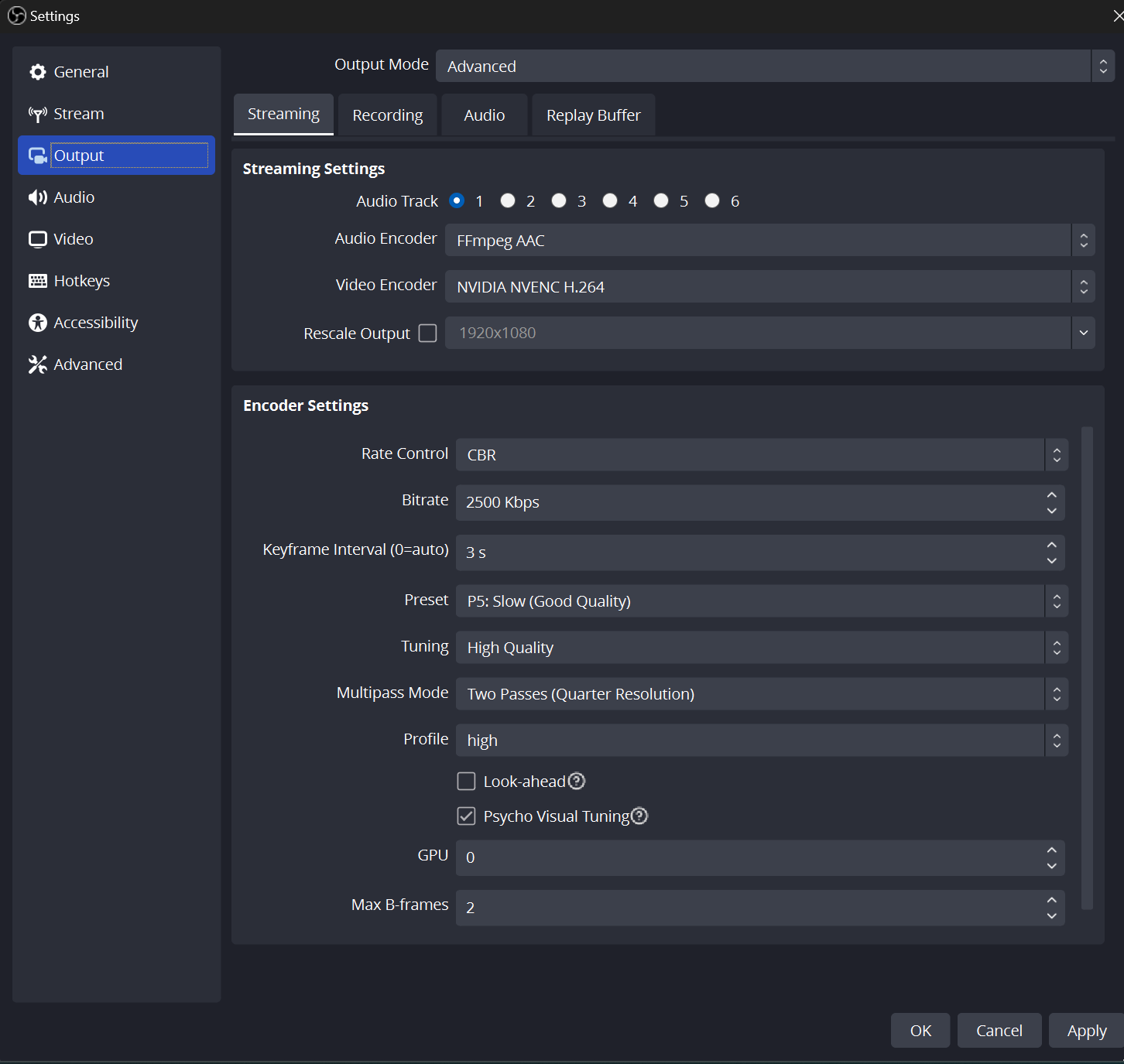Click the Audio speaker icon in sidebar
Viewport: 1124px width, 1064px height.
(38, 197)
